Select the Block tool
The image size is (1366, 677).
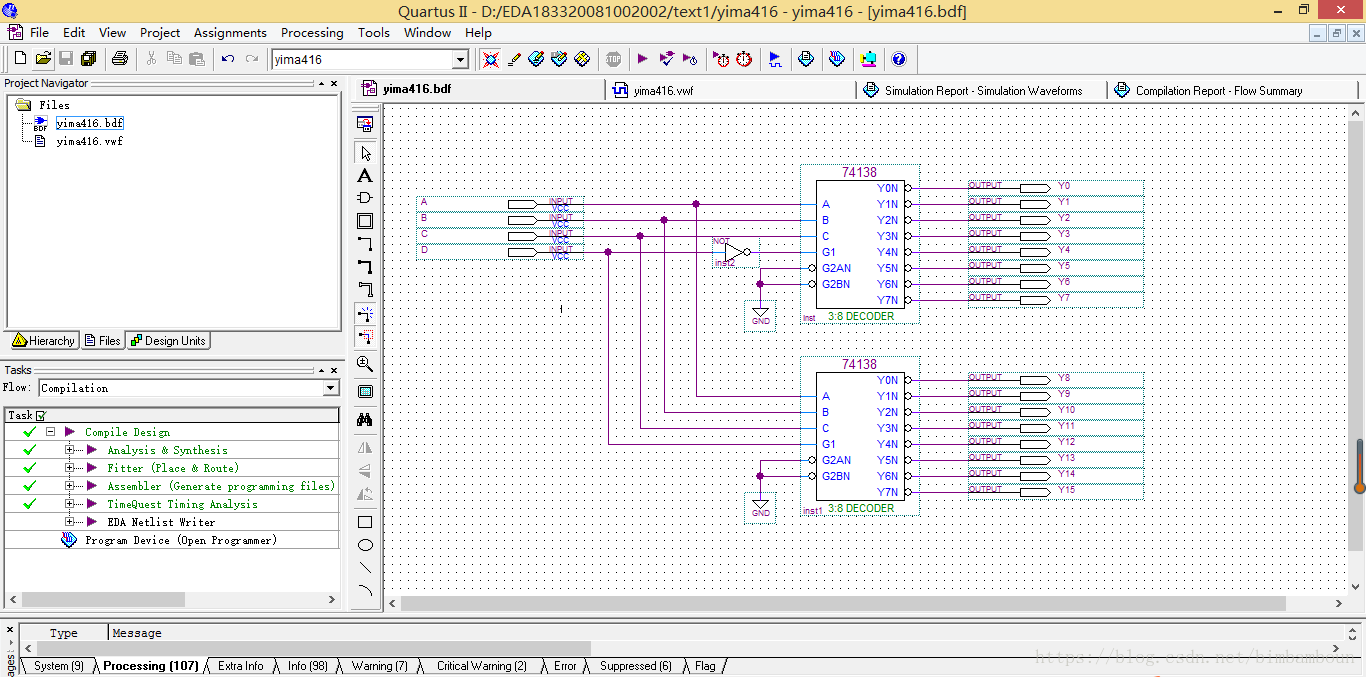click(x=365, y=221)
